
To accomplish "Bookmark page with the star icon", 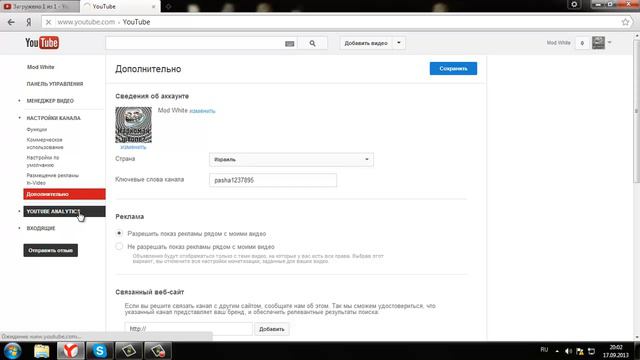I will tap(625, 22).
